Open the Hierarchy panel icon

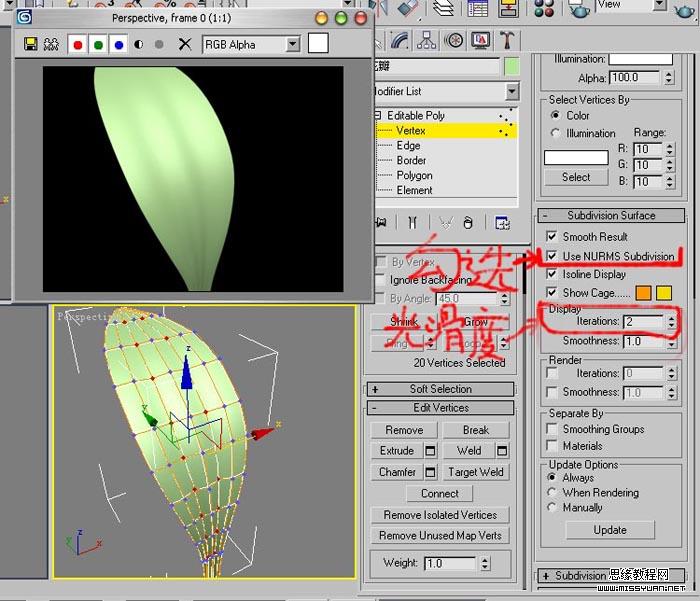coord(426,41)
